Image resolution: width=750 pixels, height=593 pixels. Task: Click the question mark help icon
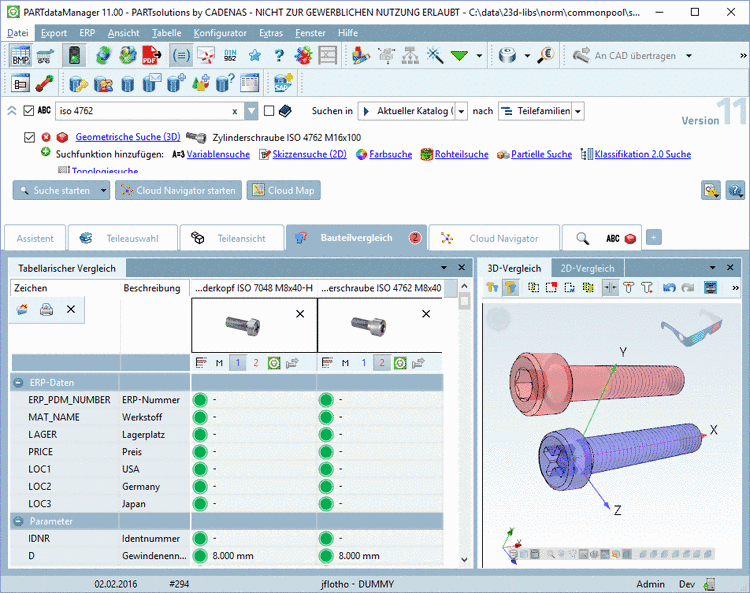[x=279, y=55]
